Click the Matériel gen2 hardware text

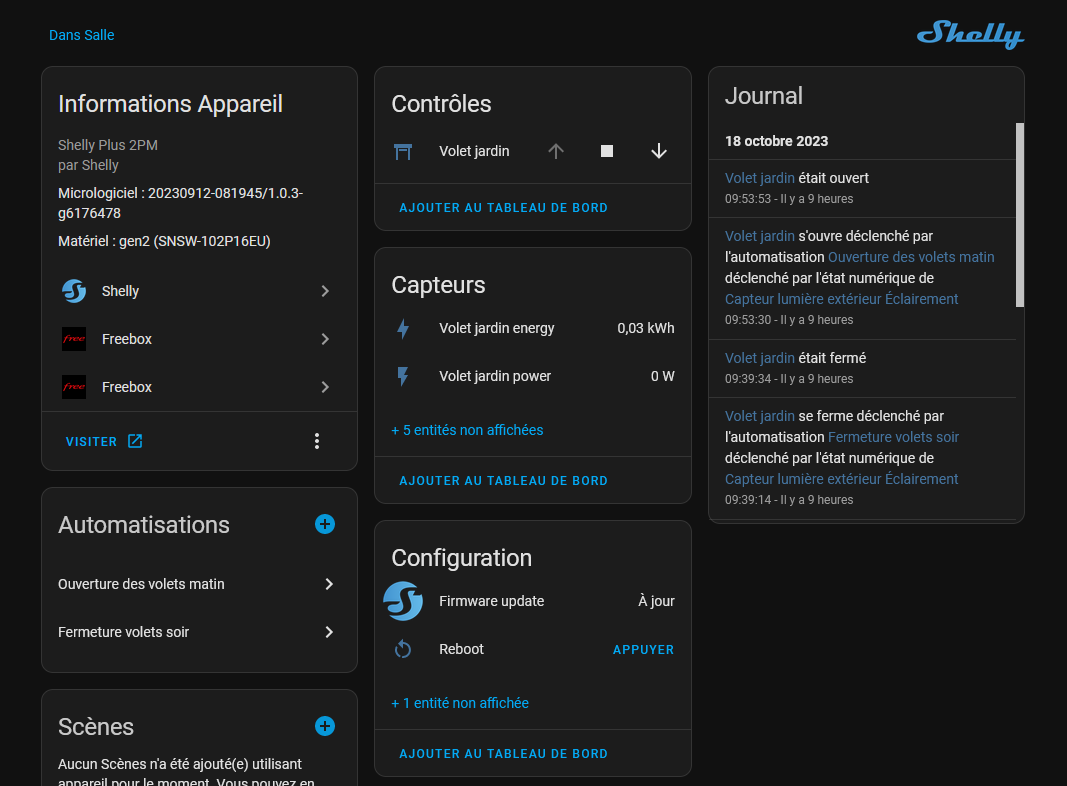click(x=164, y=242)
